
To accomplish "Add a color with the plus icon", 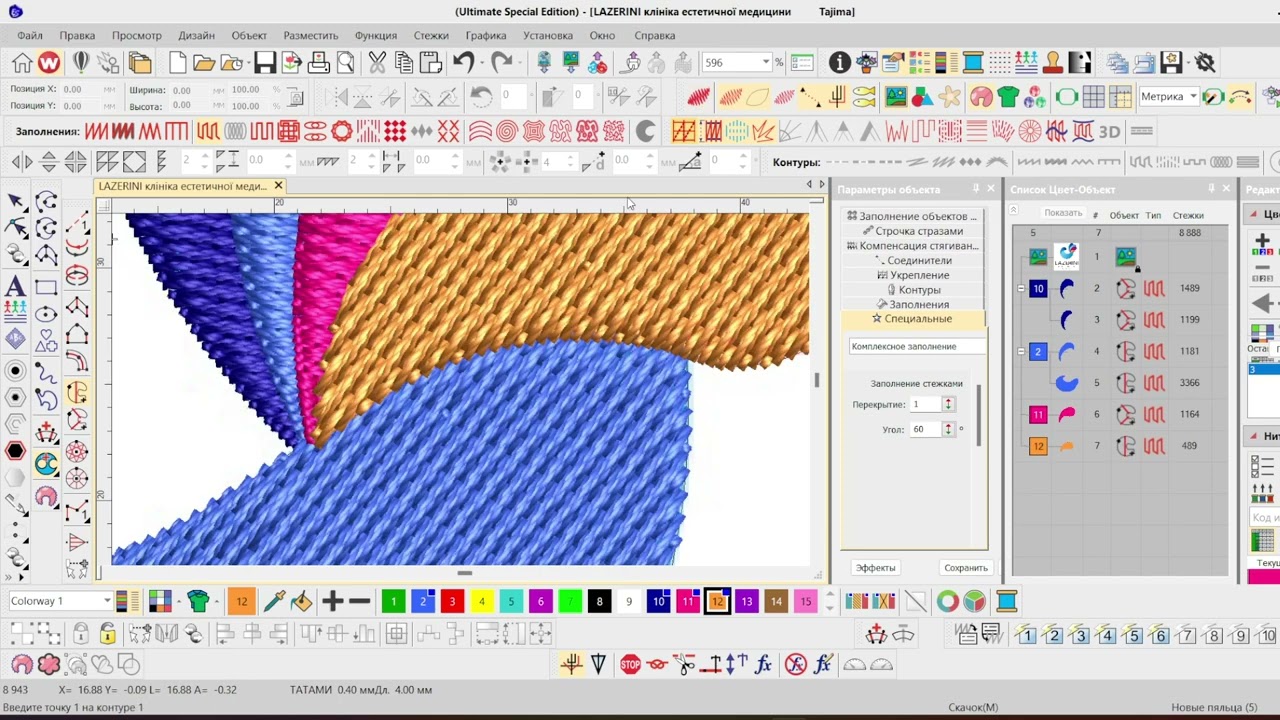I will click(333, 601).
